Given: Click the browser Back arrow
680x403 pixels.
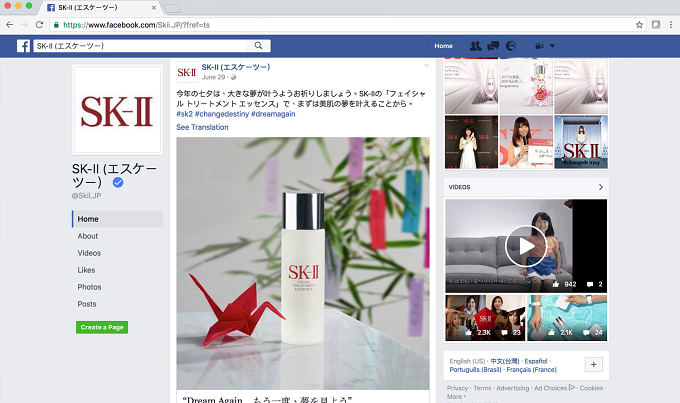Looking at the screenshot, I should 10,25.
